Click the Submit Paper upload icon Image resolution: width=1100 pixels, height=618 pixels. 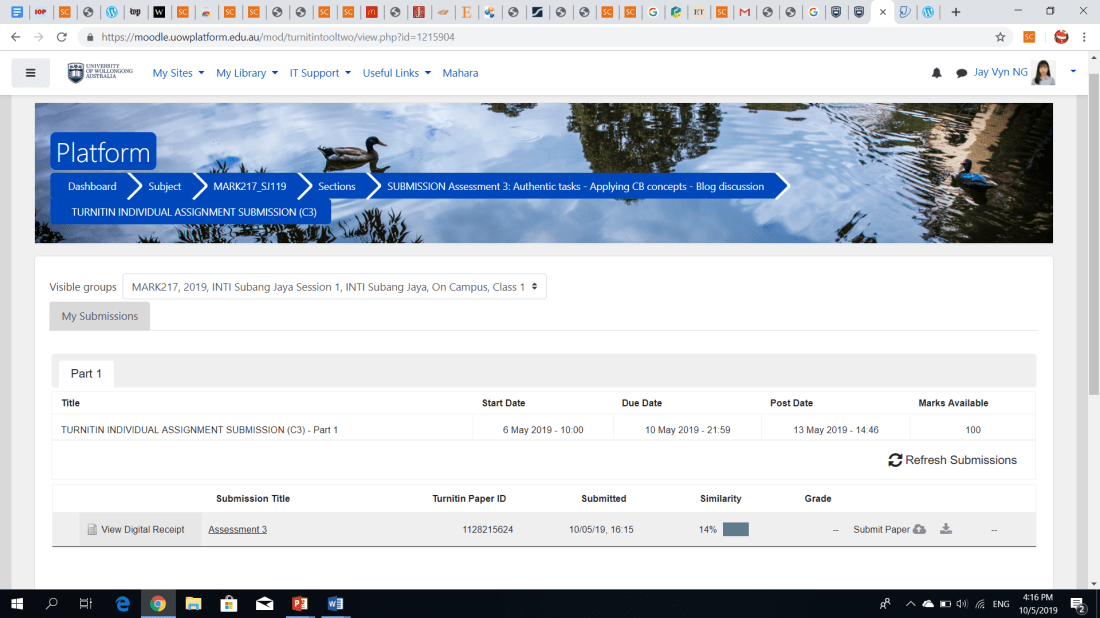point(919,529)
